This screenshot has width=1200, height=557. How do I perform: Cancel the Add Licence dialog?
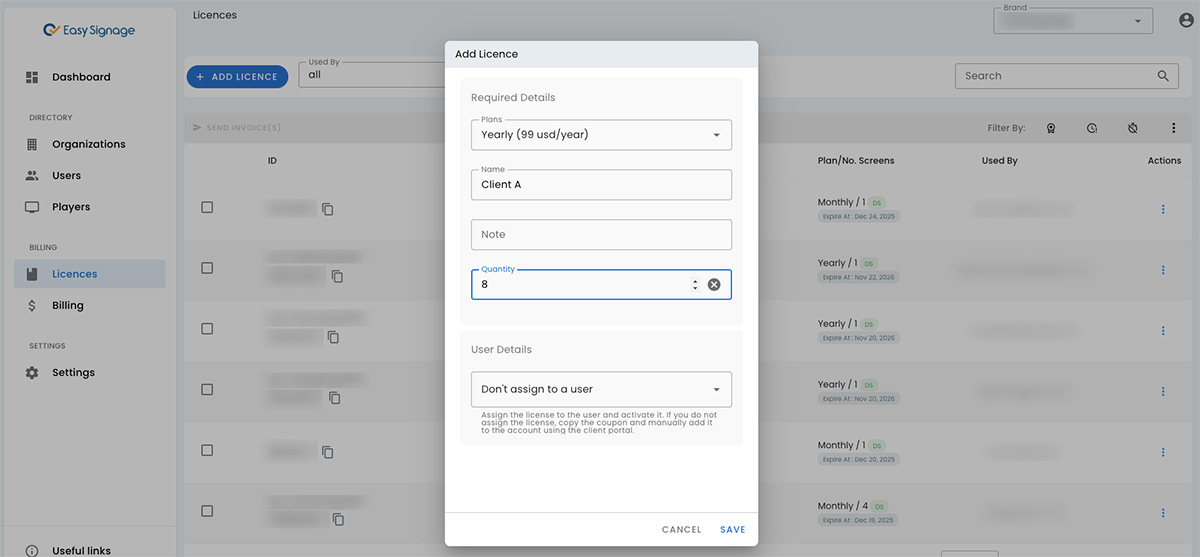(x=681, y=530)
